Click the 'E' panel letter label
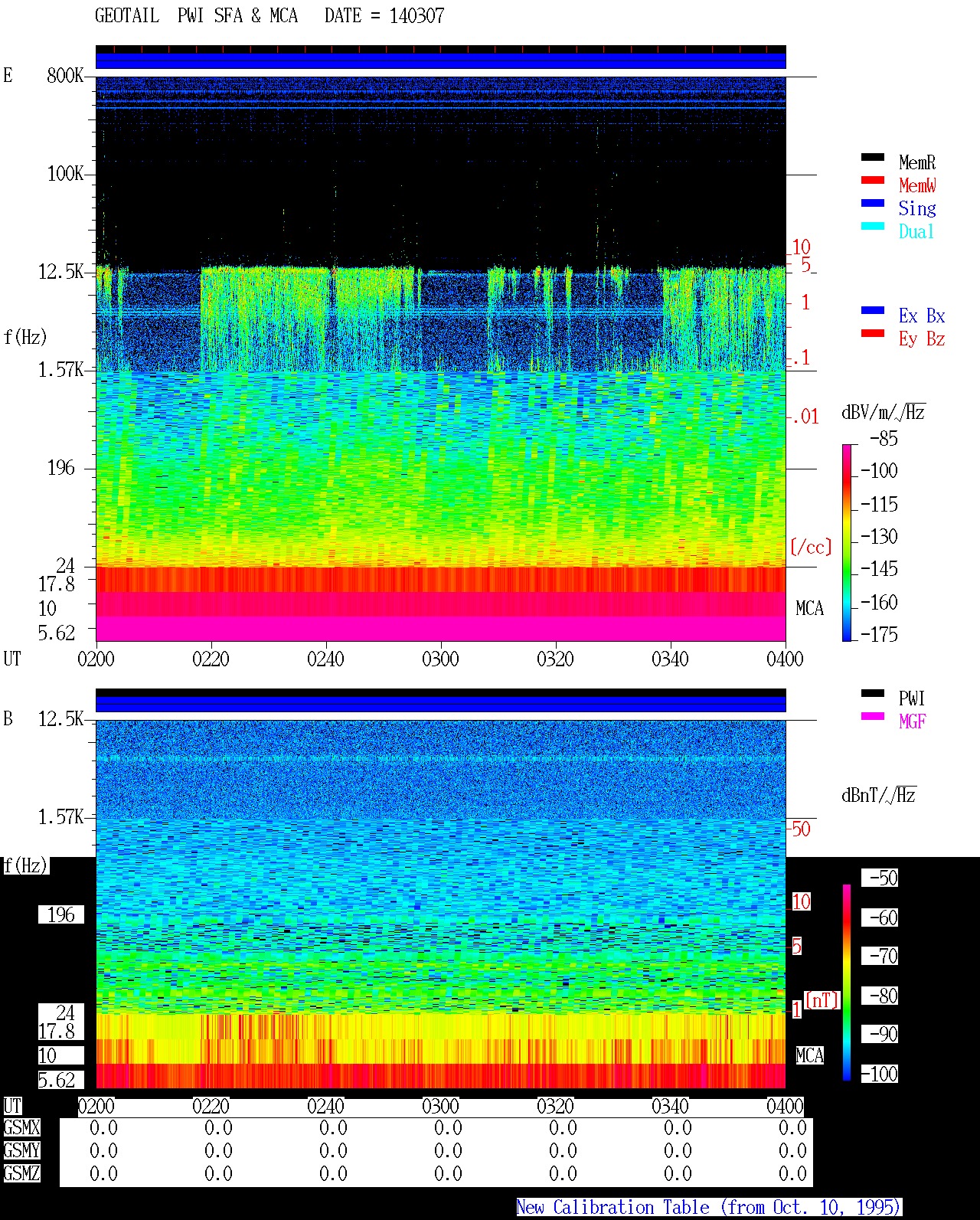This screenshot has height=1220, width=980. [x=8, y=75]
